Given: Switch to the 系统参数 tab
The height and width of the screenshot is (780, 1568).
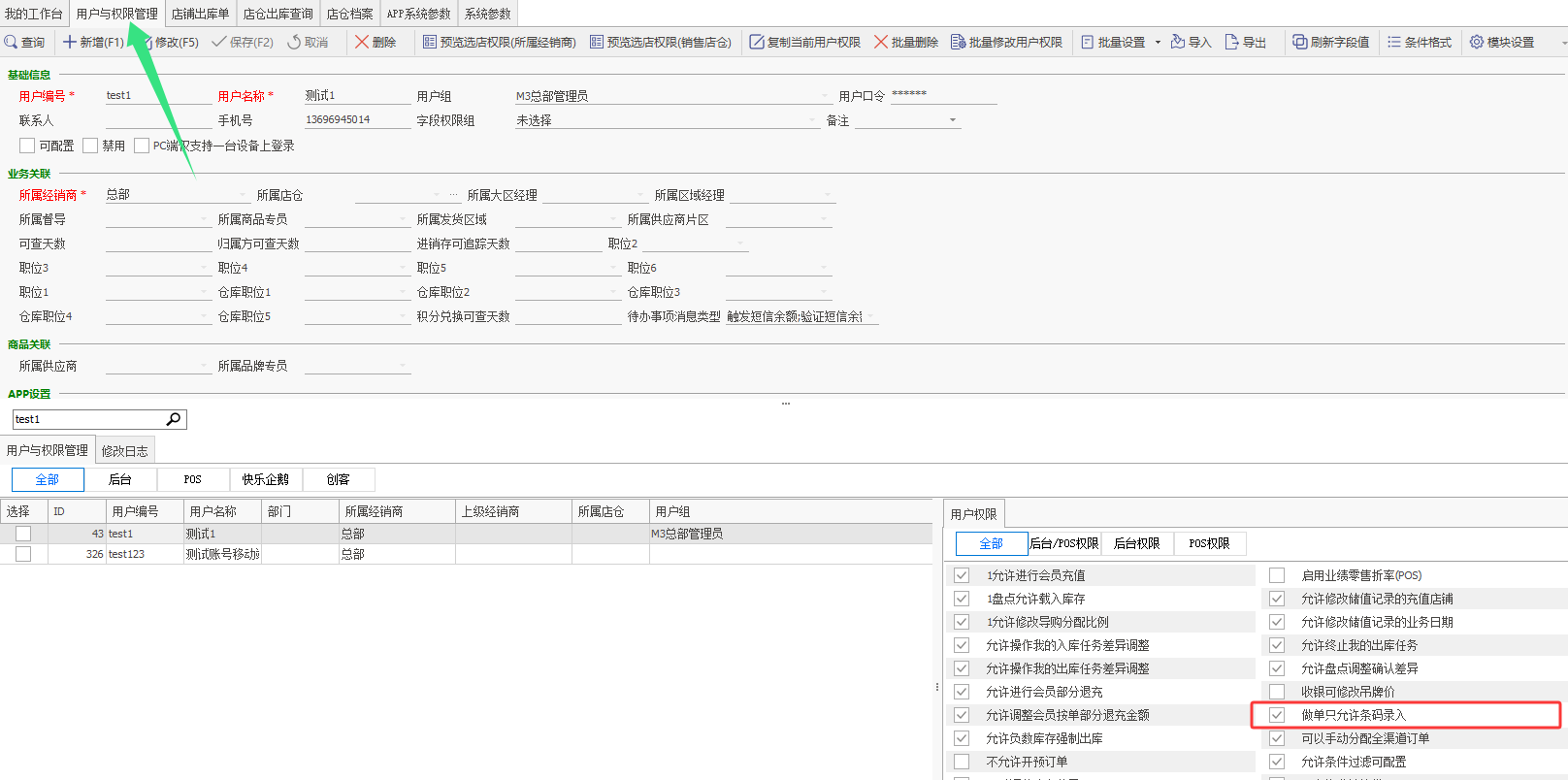Looking at the screenshot, I should (x=487, y=14).
